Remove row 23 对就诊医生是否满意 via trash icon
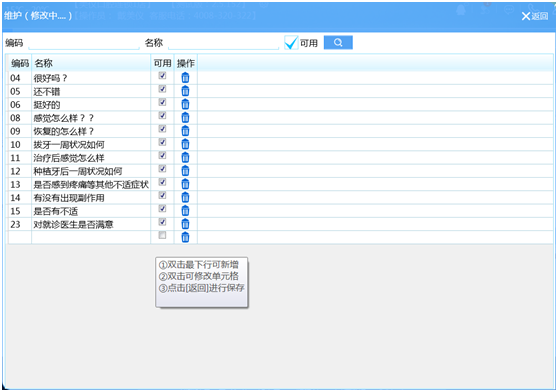 point(185,224)
